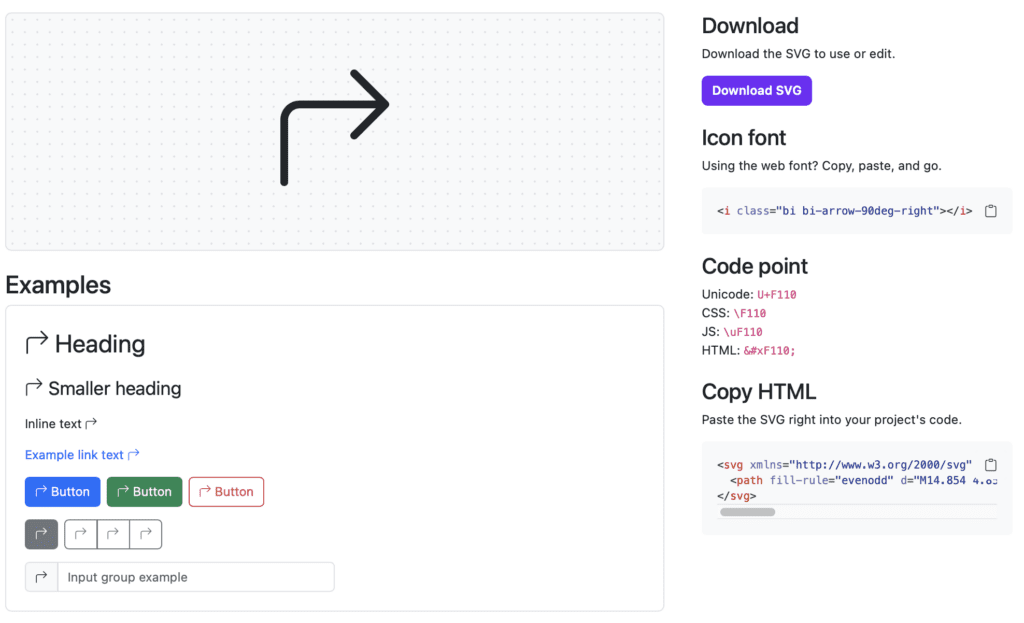Copy the icon font class snippet
This screenshot has width=1024, height=623.
(x=991, y=211)
